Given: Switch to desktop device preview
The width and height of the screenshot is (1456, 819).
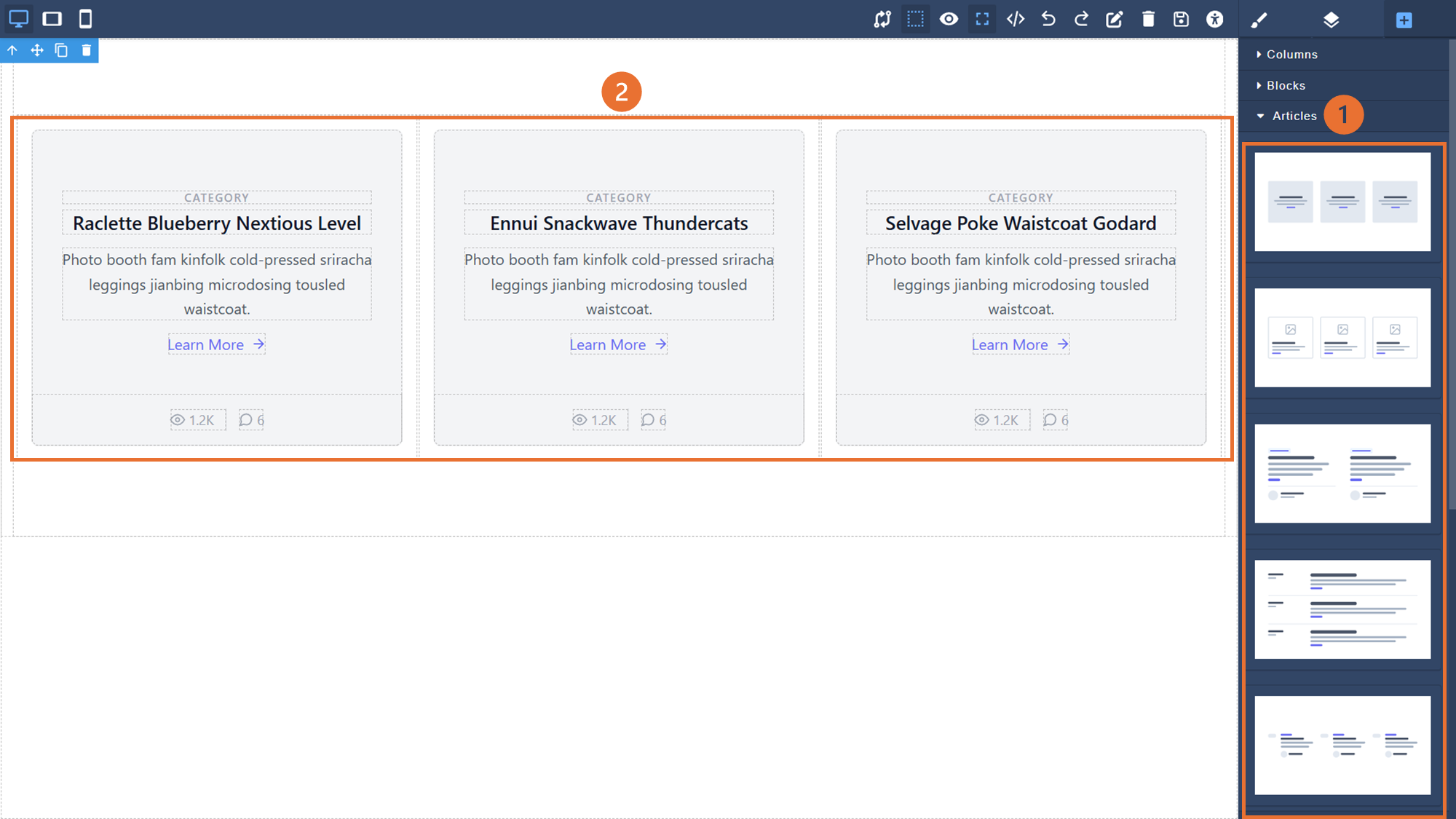Looking at the screenshot, I should (x=19, y=19).
